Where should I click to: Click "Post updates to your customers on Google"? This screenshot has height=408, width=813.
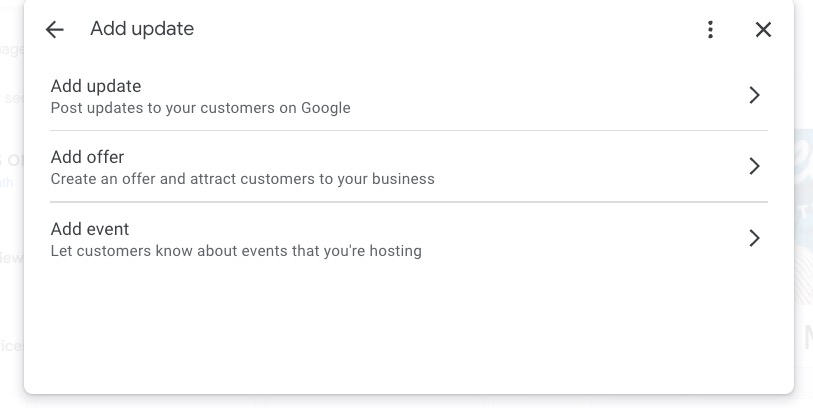(200, 108)
